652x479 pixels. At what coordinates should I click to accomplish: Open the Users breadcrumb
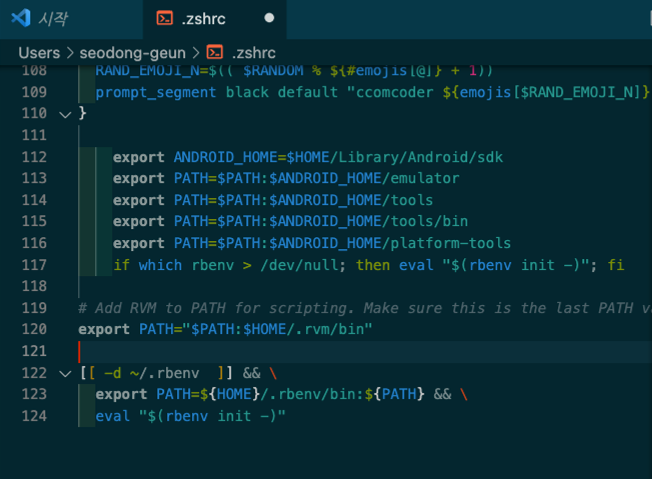pos(39,53)
